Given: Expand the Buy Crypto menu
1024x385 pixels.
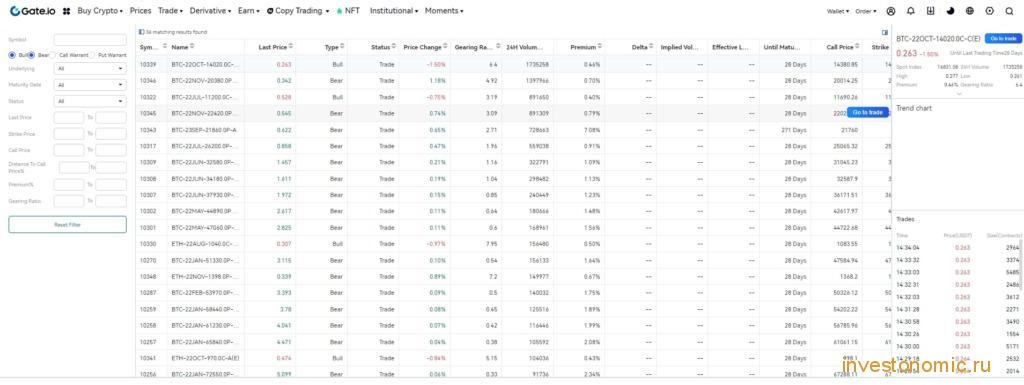Looking at the screenshot, I should pyautogui.click(x=100, y=11).
